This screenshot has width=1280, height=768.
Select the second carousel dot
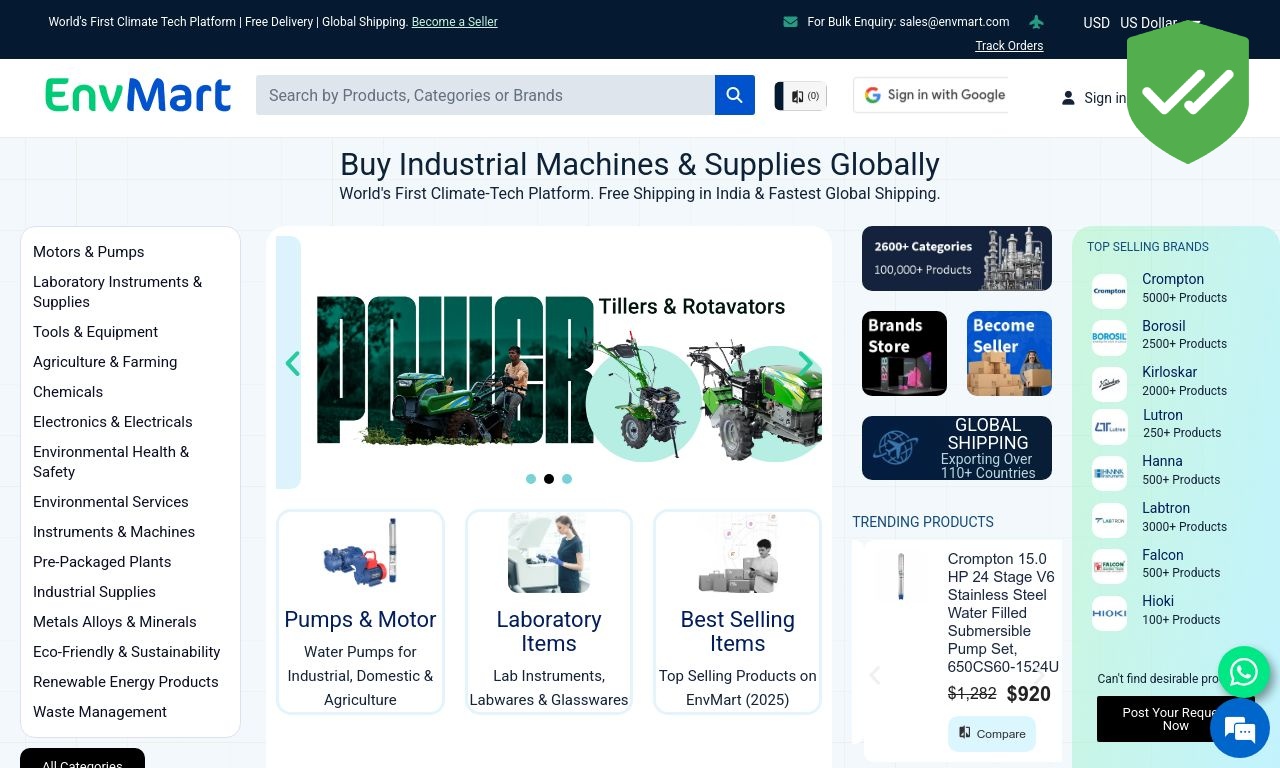tap(549, 479)
